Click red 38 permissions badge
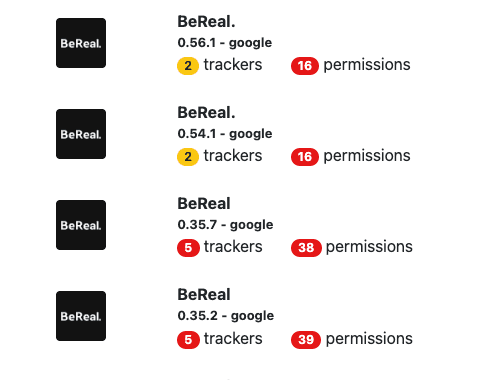Screen dimensions: 480x380 (x=306, y=248)
